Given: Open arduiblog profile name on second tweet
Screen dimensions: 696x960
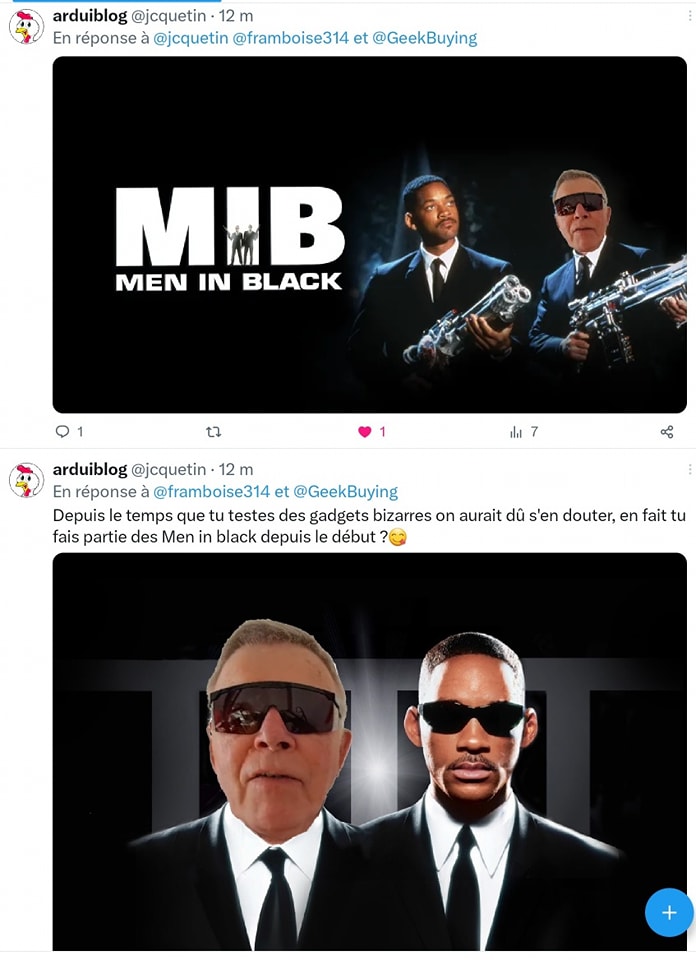Looking at the screenshot, I should pos(90,470).
